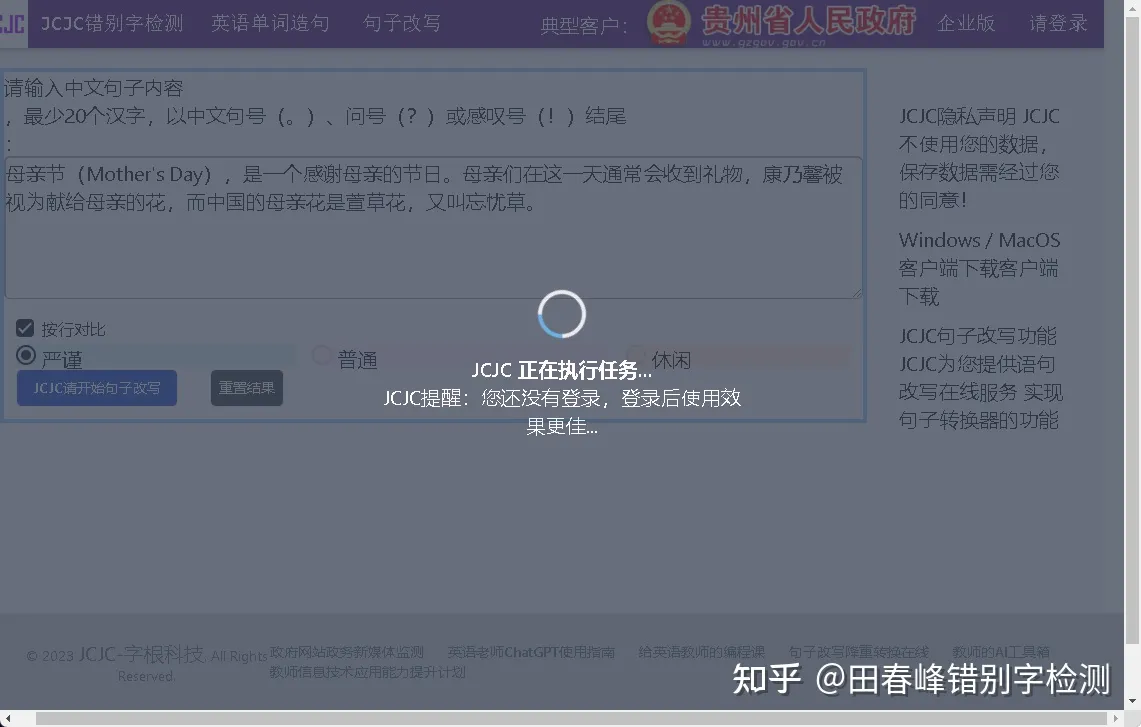The height and width of the screenshot is (727, 1141).
Task: Select the 休闲 radio option
Action: tap(636, 355)
